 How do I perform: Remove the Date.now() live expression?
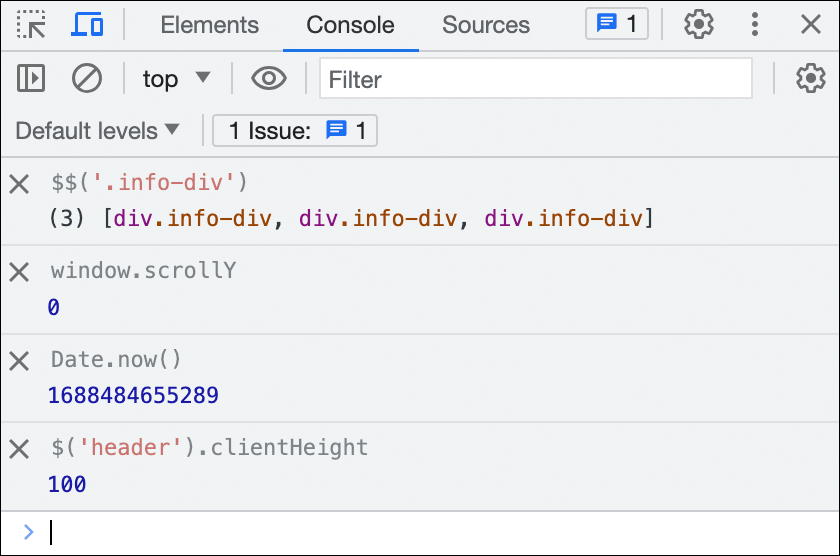[x=19, y=361]
